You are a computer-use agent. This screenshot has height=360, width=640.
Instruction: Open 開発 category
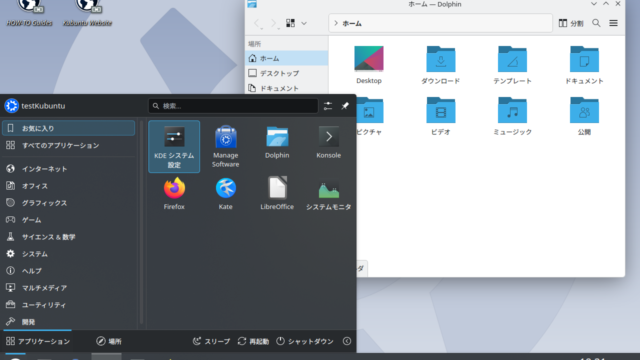point(69,322)
